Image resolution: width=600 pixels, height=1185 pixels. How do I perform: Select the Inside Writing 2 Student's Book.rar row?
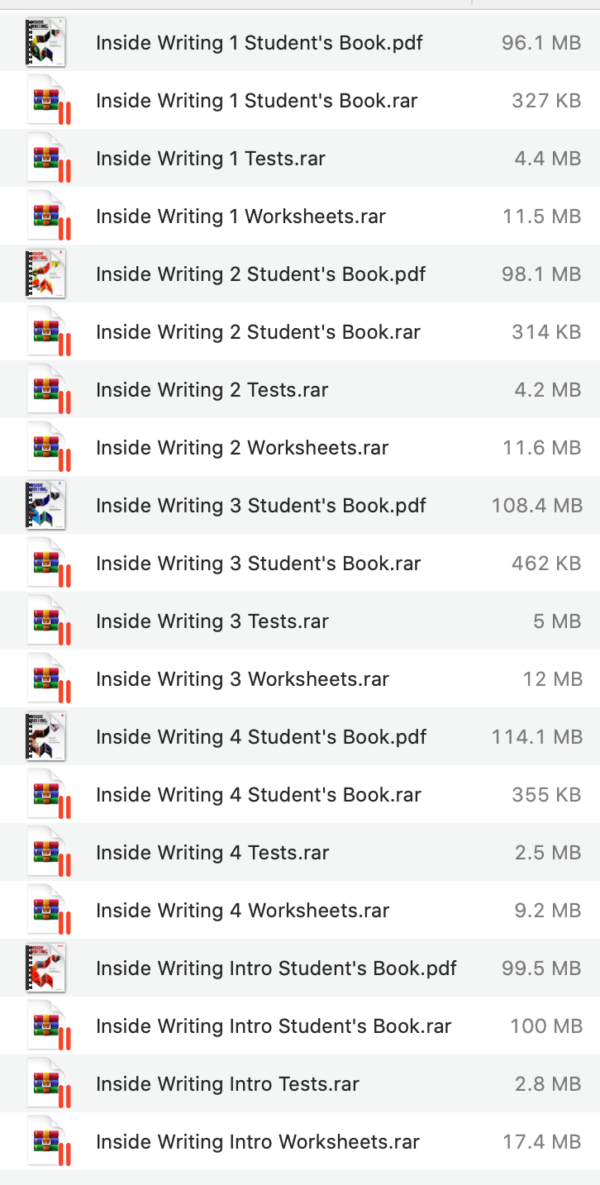click(300, 332)
